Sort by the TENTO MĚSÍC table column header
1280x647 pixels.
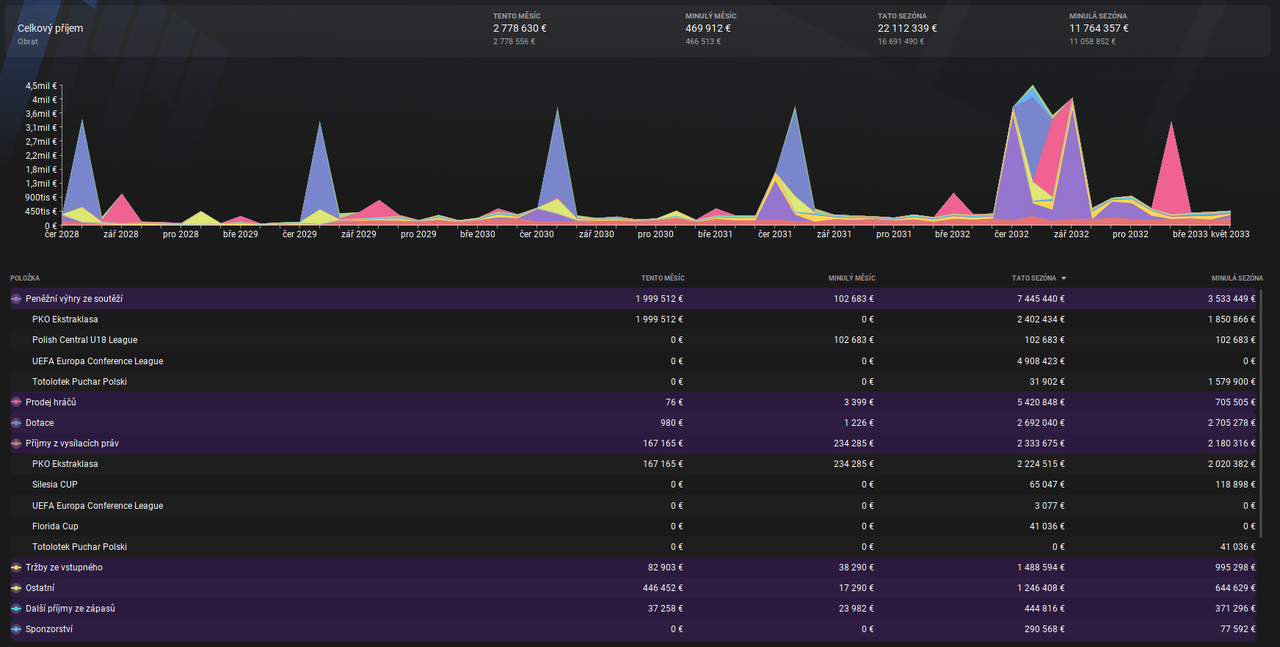pos(663,278)
